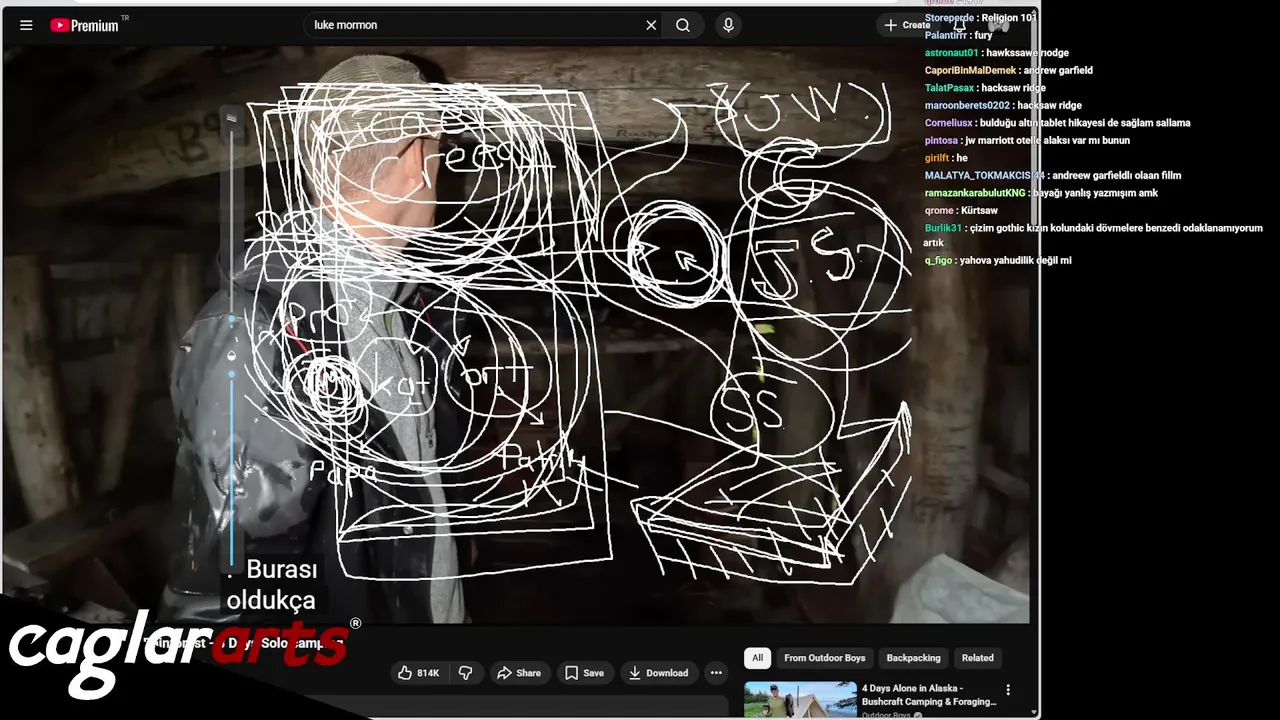
Task: Save the video to a playlist
Action: (x=584, y=673)
